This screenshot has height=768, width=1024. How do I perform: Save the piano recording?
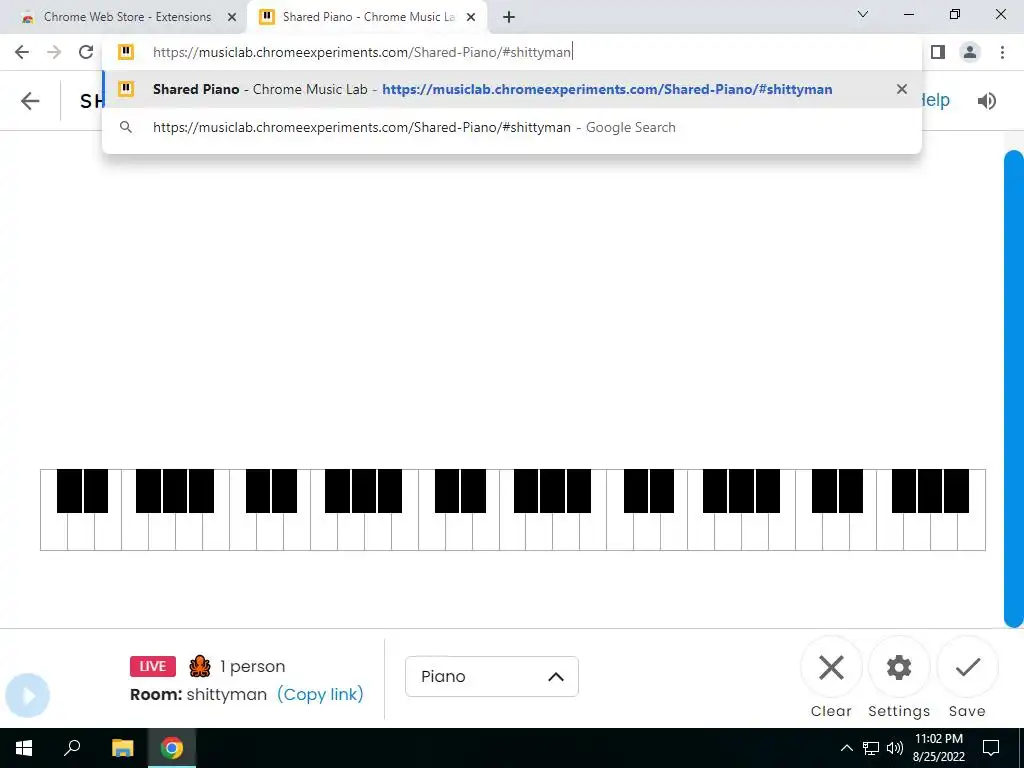(967, 668)
